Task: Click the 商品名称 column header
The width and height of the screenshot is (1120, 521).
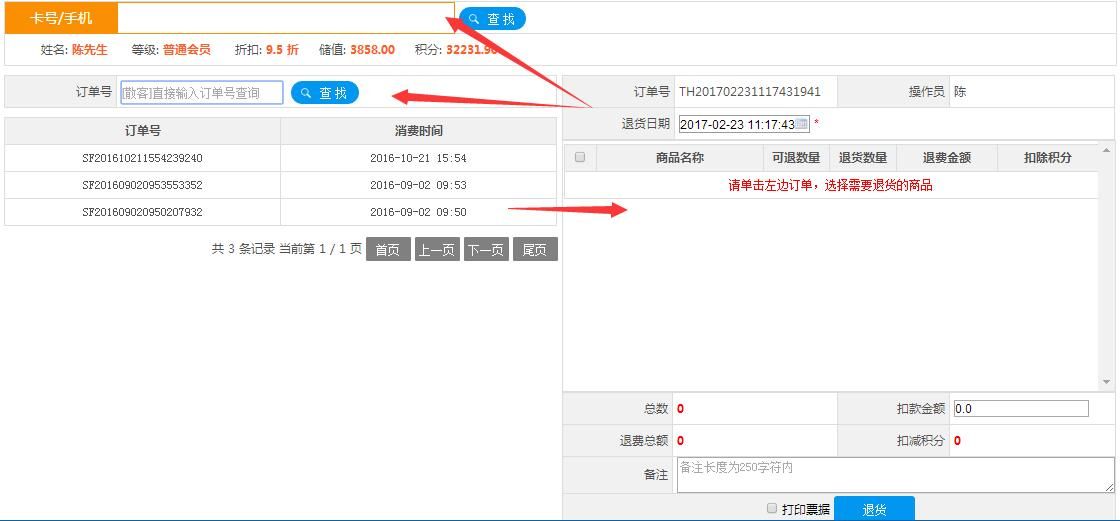Action: pos(679,158)
